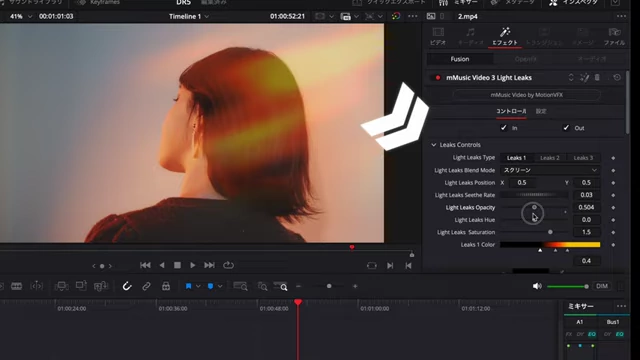Click the match frame icon below viewer

[x=371, y=266]
